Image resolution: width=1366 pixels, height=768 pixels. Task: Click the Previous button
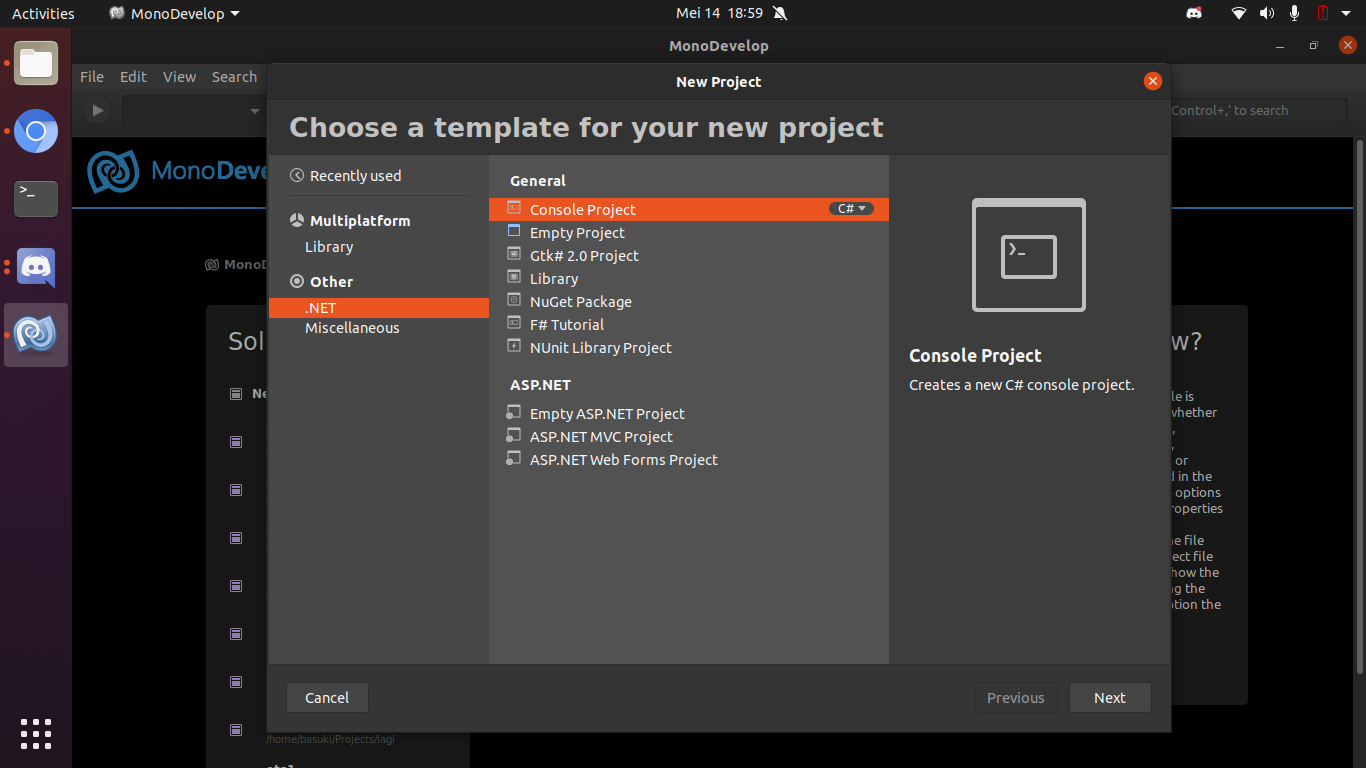[1016, 698]
